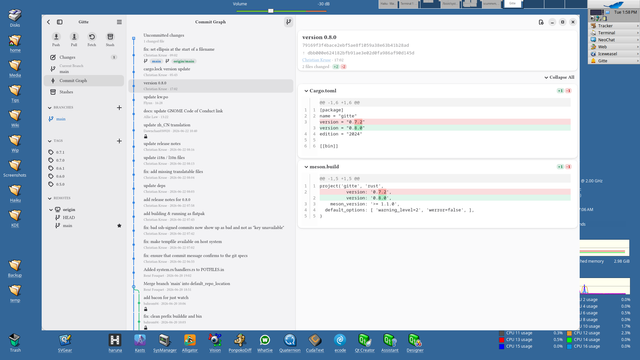
Task: Open the Disks desktop icon
Action: pos(15,18)
